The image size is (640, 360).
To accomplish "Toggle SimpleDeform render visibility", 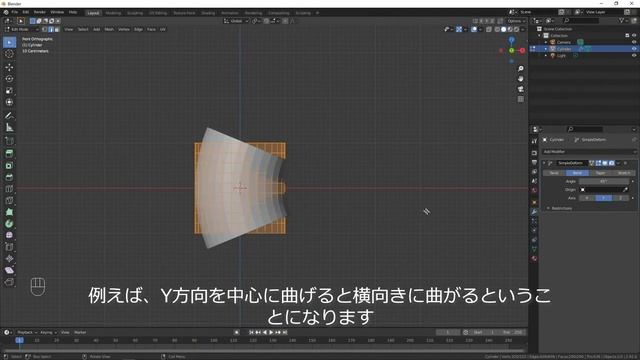I will pos(611,163).
